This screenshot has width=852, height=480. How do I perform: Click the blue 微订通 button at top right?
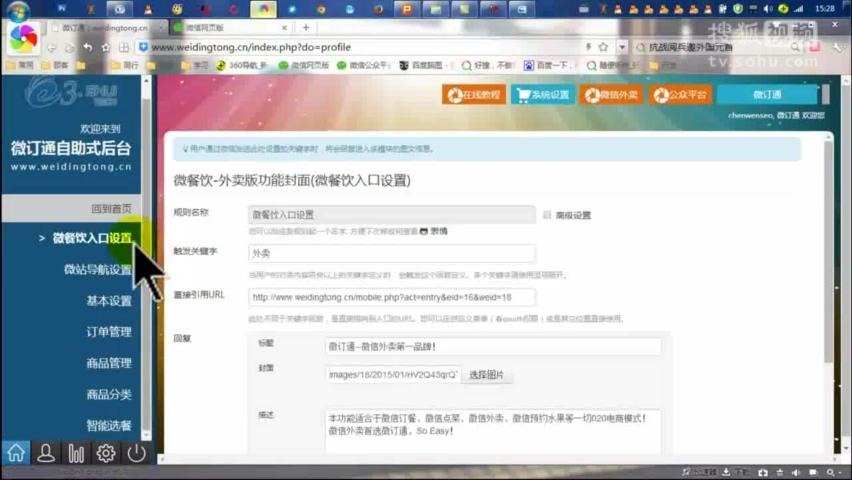(x=767, y=95)
